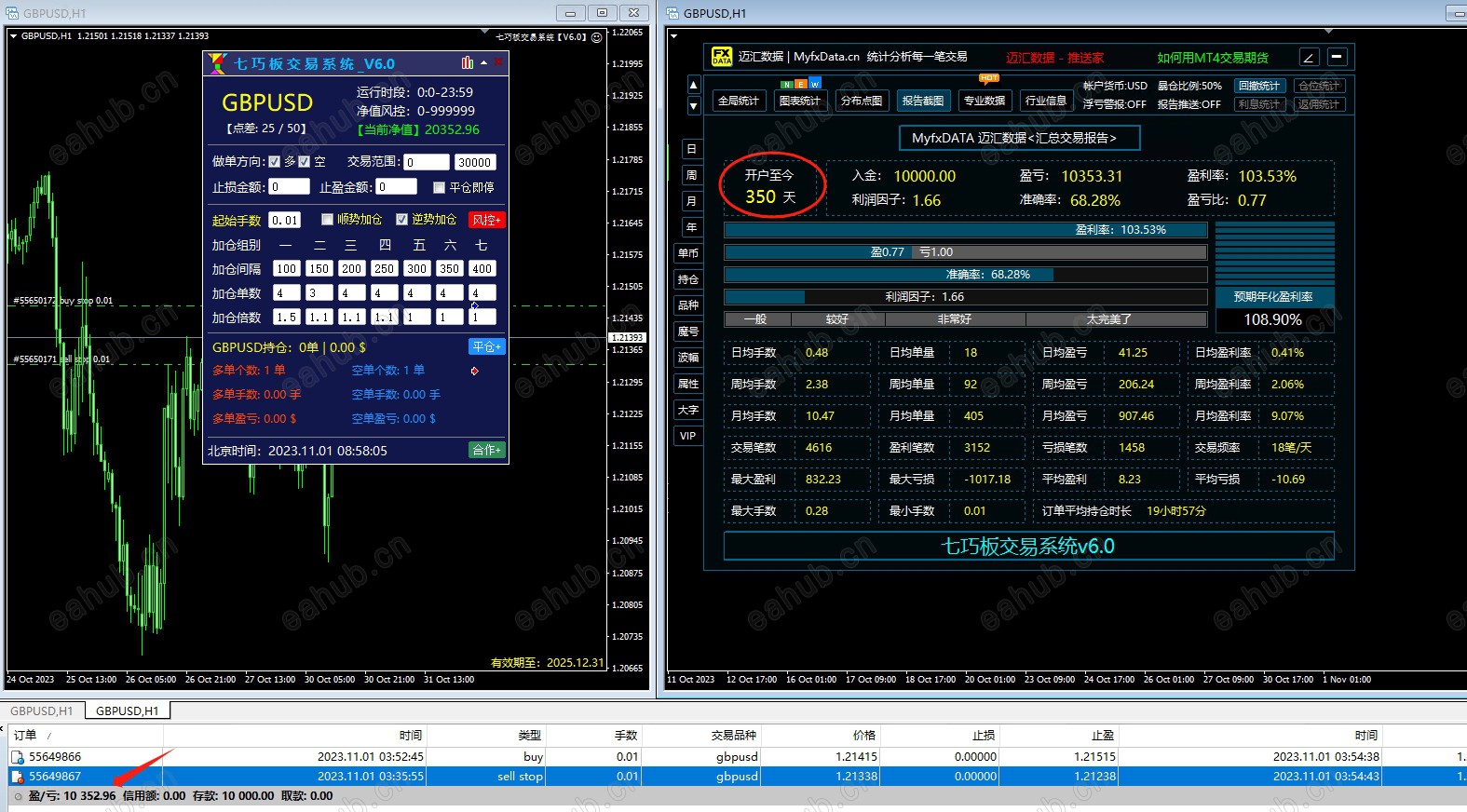Click the up arrow button left of 全局统计
Image resolution: width=1467 pixels, height=812 pixels.
pos(693,85)
